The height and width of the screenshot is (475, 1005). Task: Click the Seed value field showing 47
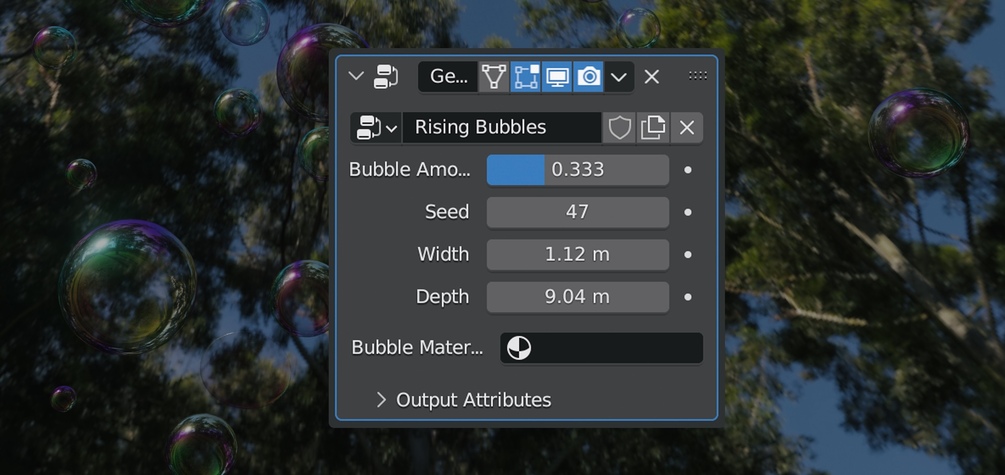pos(577,212)
